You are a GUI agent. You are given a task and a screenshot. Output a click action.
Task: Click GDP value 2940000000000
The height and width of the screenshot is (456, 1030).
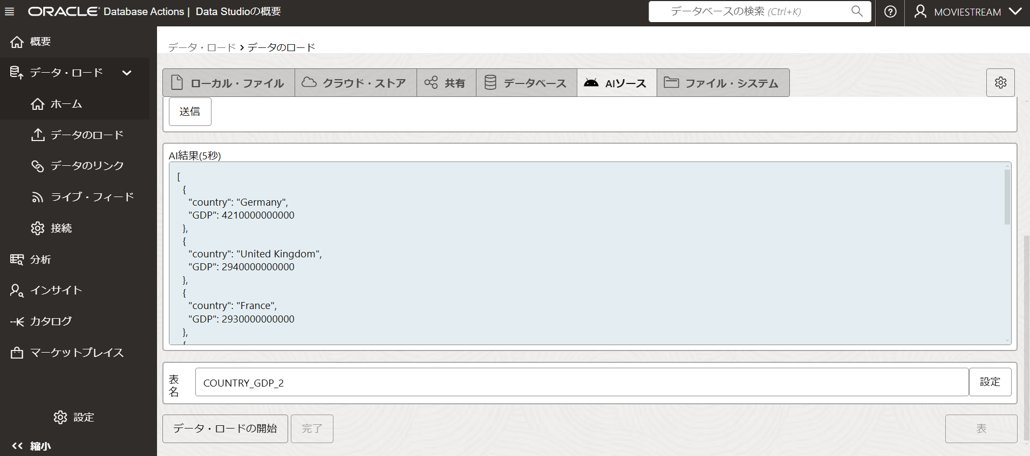pyautogui.click(x=258, y=267)
